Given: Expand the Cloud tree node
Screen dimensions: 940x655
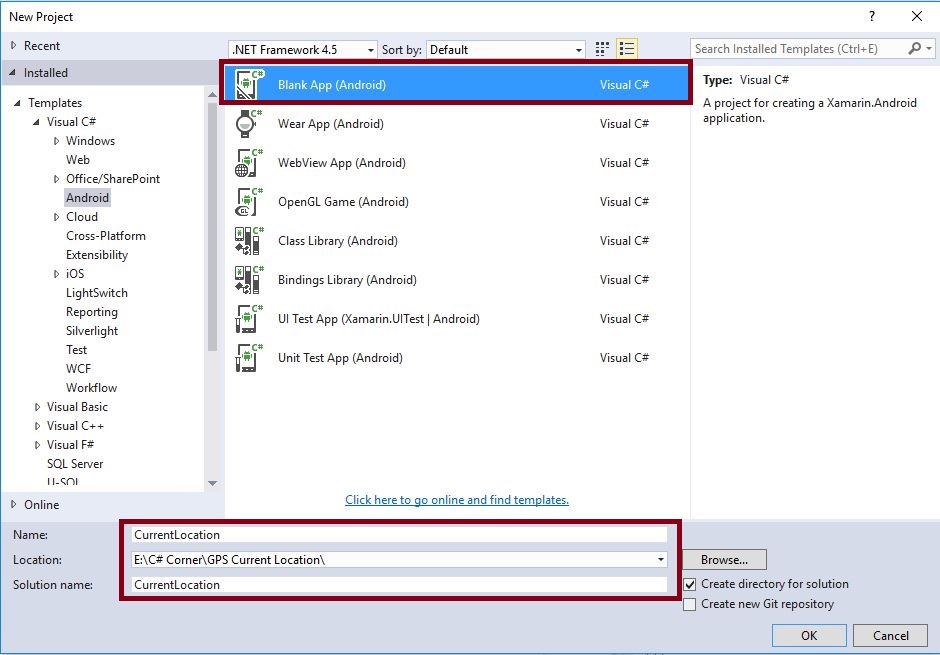Looking at the screenshot, I should pos(56,217).
